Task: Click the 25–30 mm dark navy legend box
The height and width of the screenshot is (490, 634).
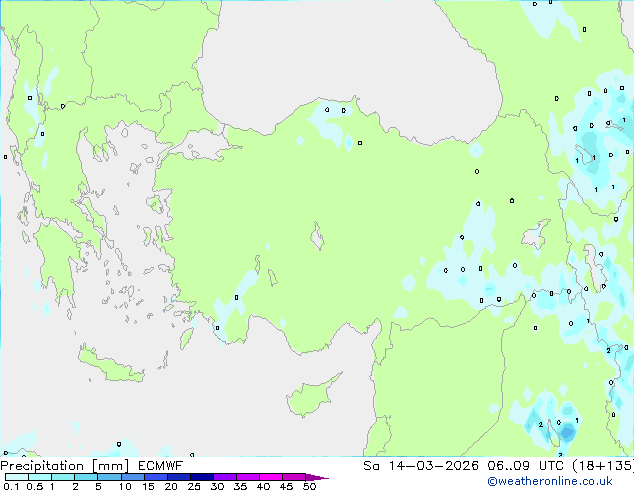Action: (x=202, y=477)
